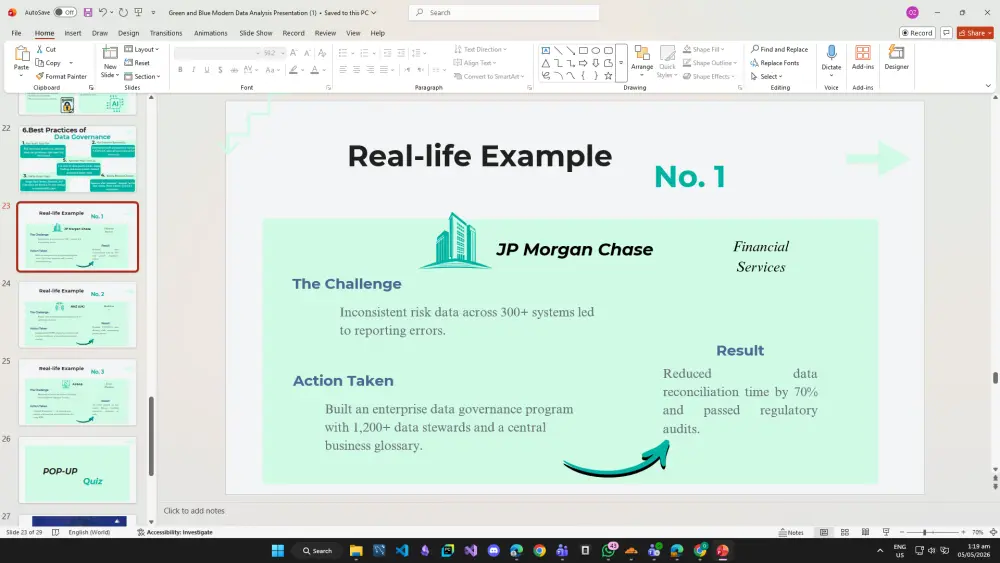The height and width of the screenshot is (563, 1000).
Task: Click Accessibility: Investigate in status bar
Action: point(175,532)
